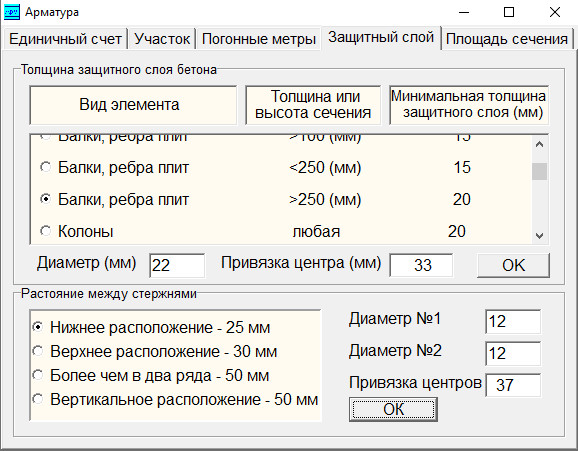
Task: Click the Диаметр №2 input field
Action: coord(513,353)
